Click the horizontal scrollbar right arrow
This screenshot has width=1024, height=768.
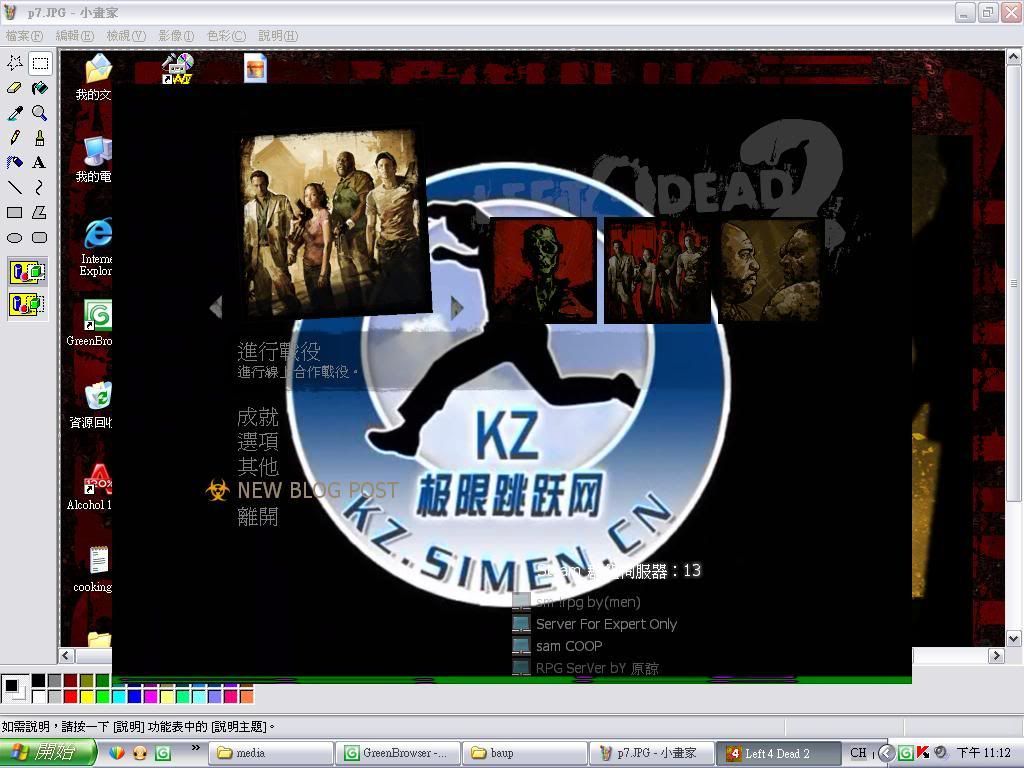996,656
